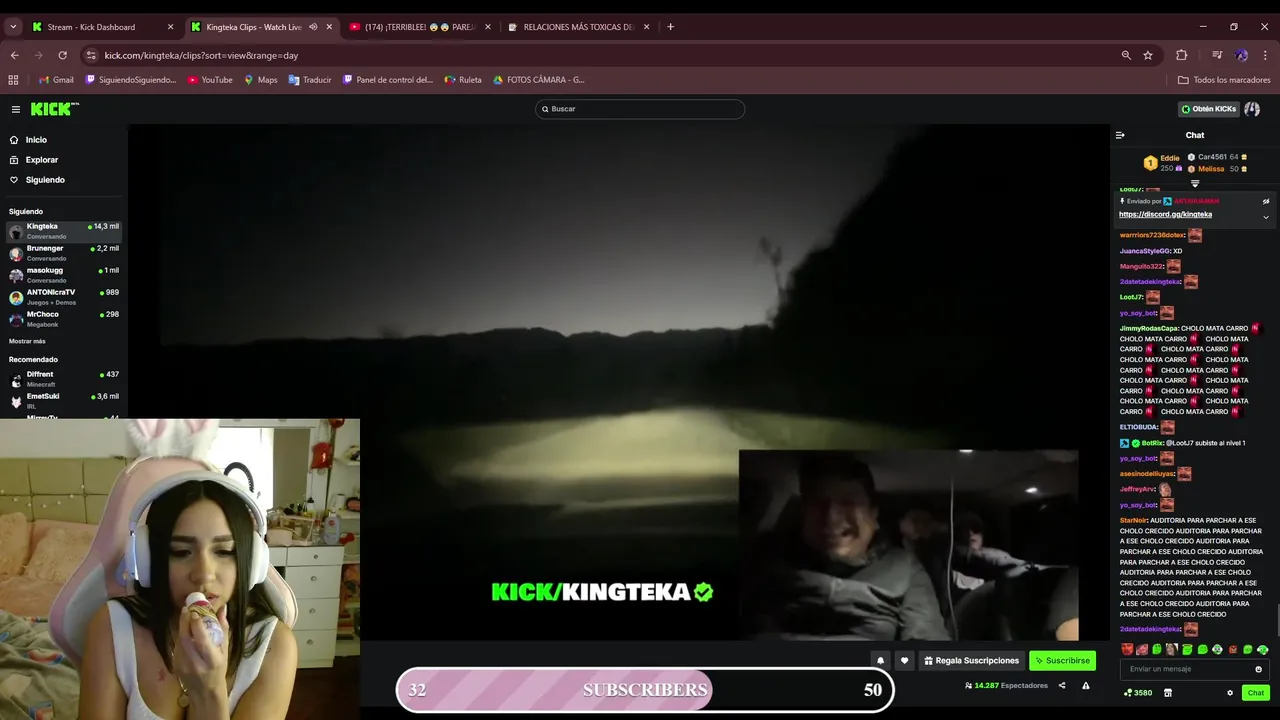This screenshot has width=1280, height=720.
Task: Open the zoom indicator in address bar
Action: (x=1126, y=55)
